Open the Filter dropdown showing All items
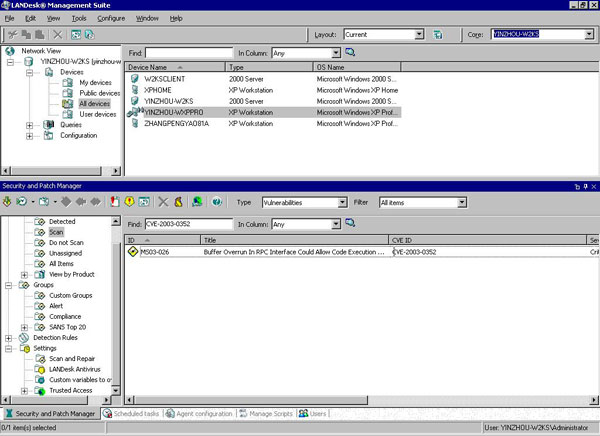 click(x=462, y=201)
